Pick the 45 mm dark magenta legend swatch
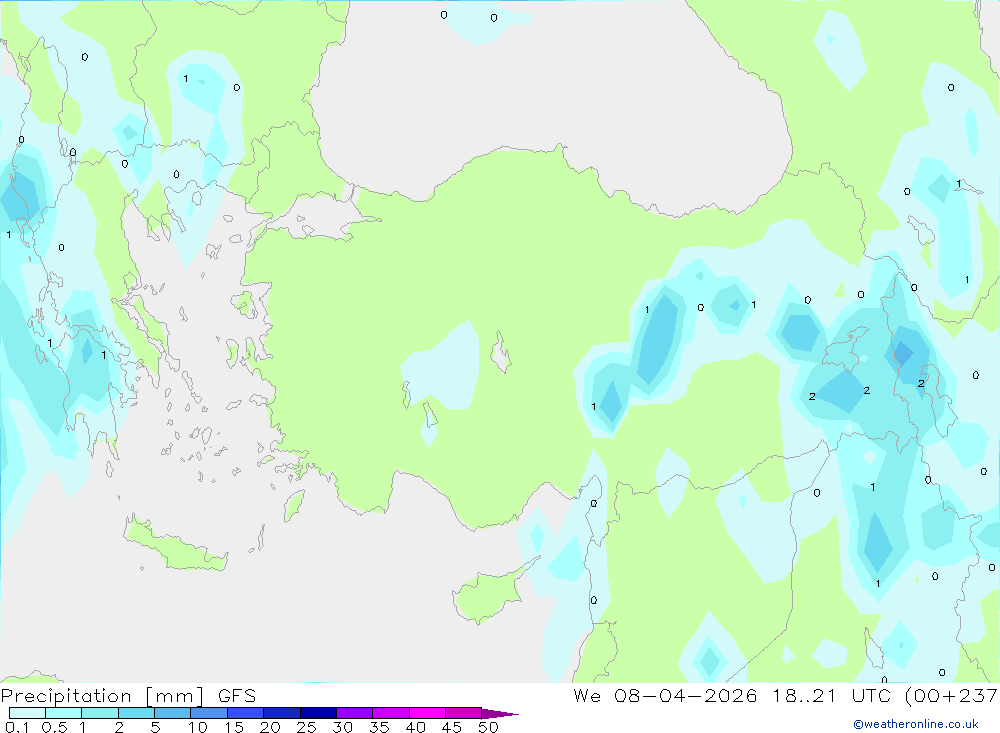 pyautogui.click(x=464, y=713)
